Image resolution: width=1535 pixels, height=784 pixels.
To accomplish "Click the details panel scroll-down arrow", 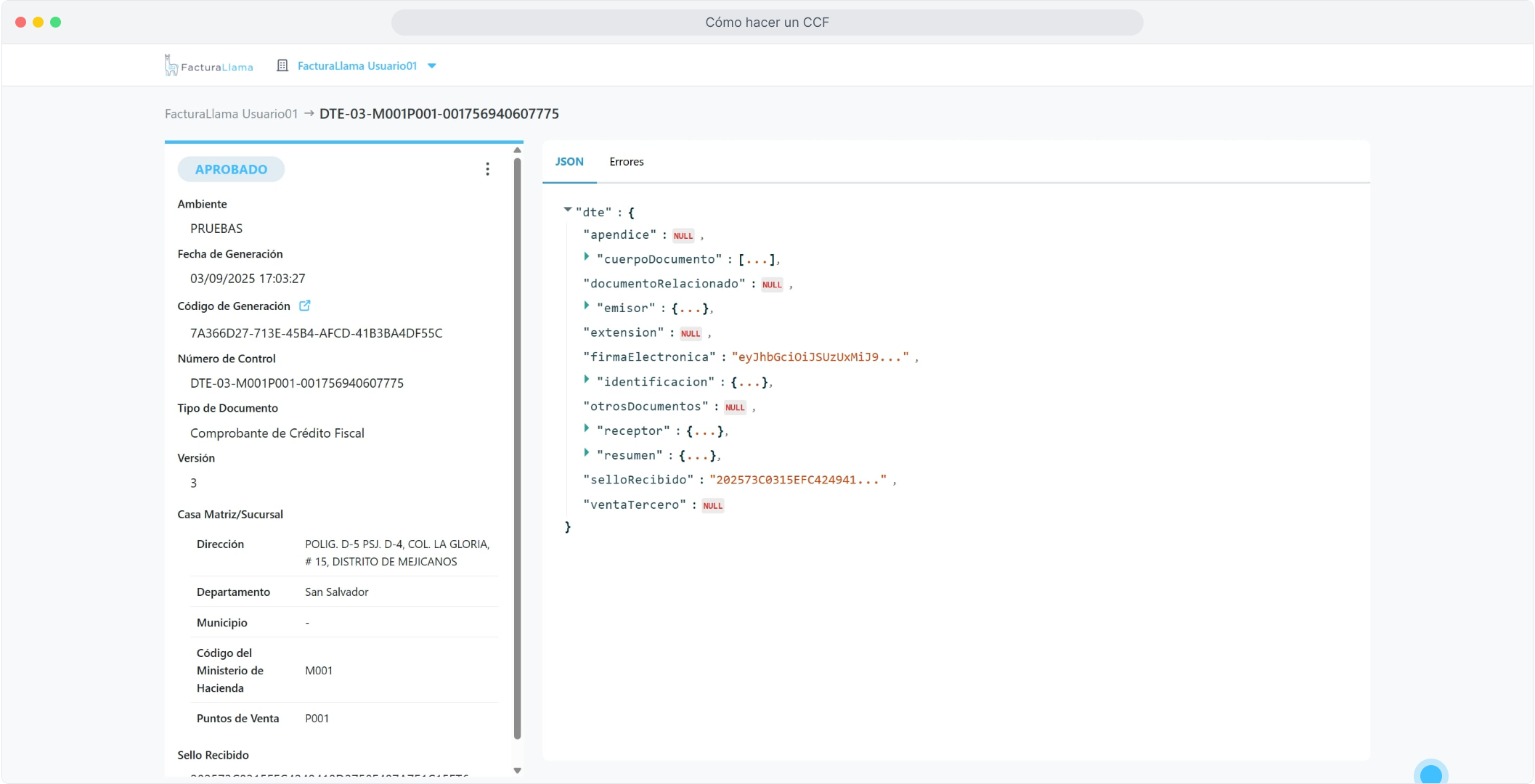I will click(517, 770).
